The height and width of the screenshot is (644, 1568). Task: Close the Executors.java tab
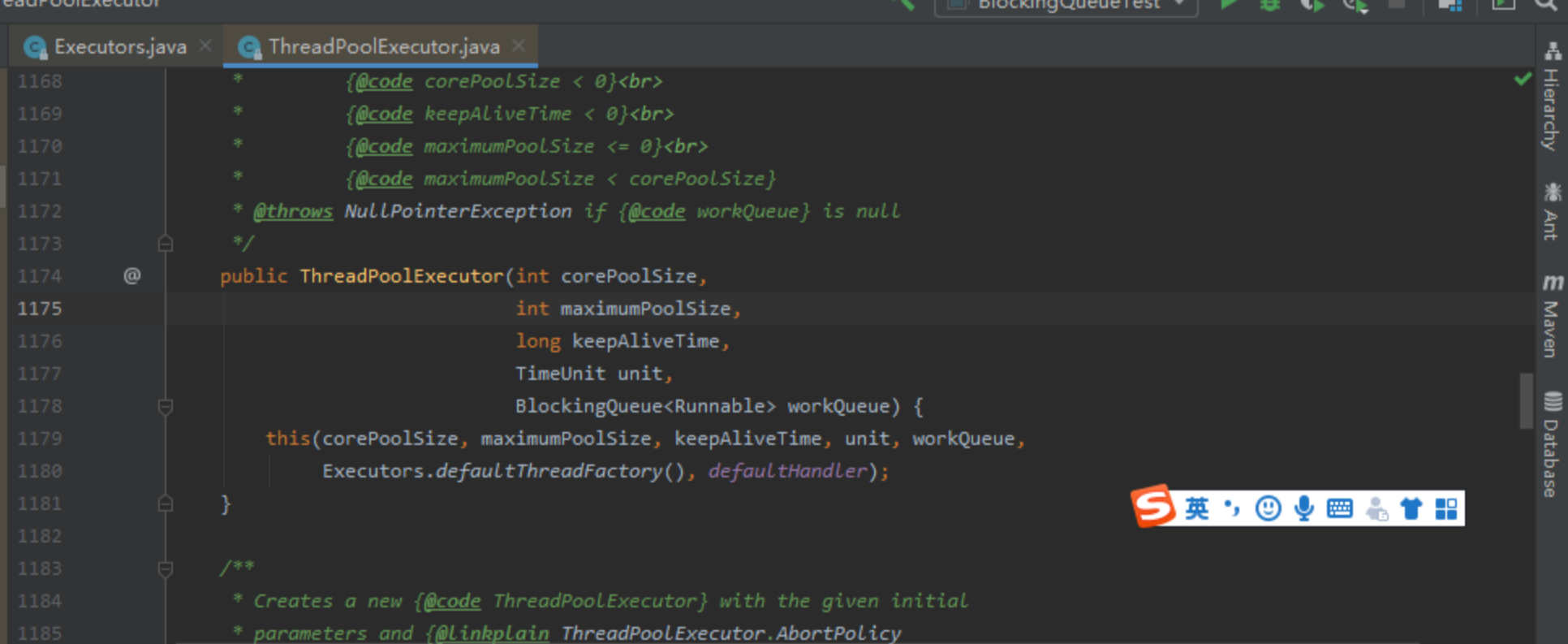[x=205, y=46]
